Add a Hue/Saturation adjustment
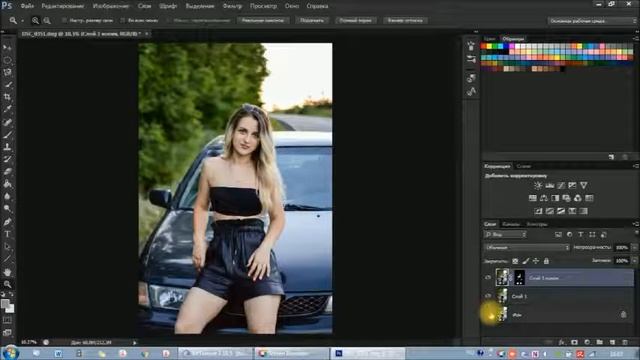 533,198
